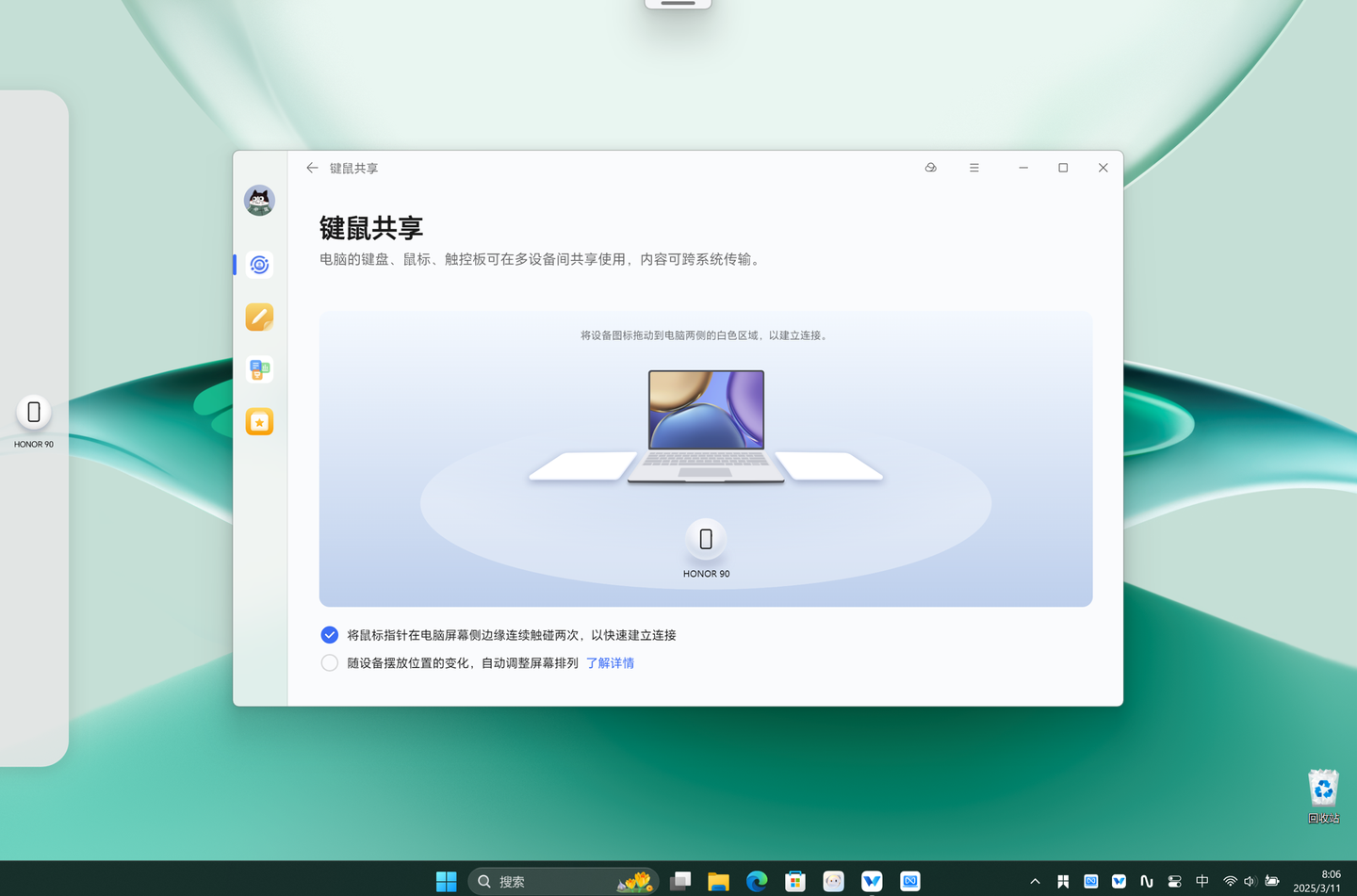This screenshot has height=896, width=1357.
Task: Click the laptop illustration in the center
Action: tap(706, 426)
